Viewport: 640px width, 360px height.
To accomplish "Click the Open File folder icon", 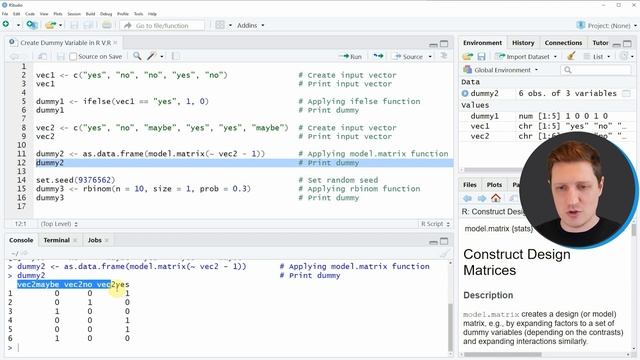I will point(50,25).
